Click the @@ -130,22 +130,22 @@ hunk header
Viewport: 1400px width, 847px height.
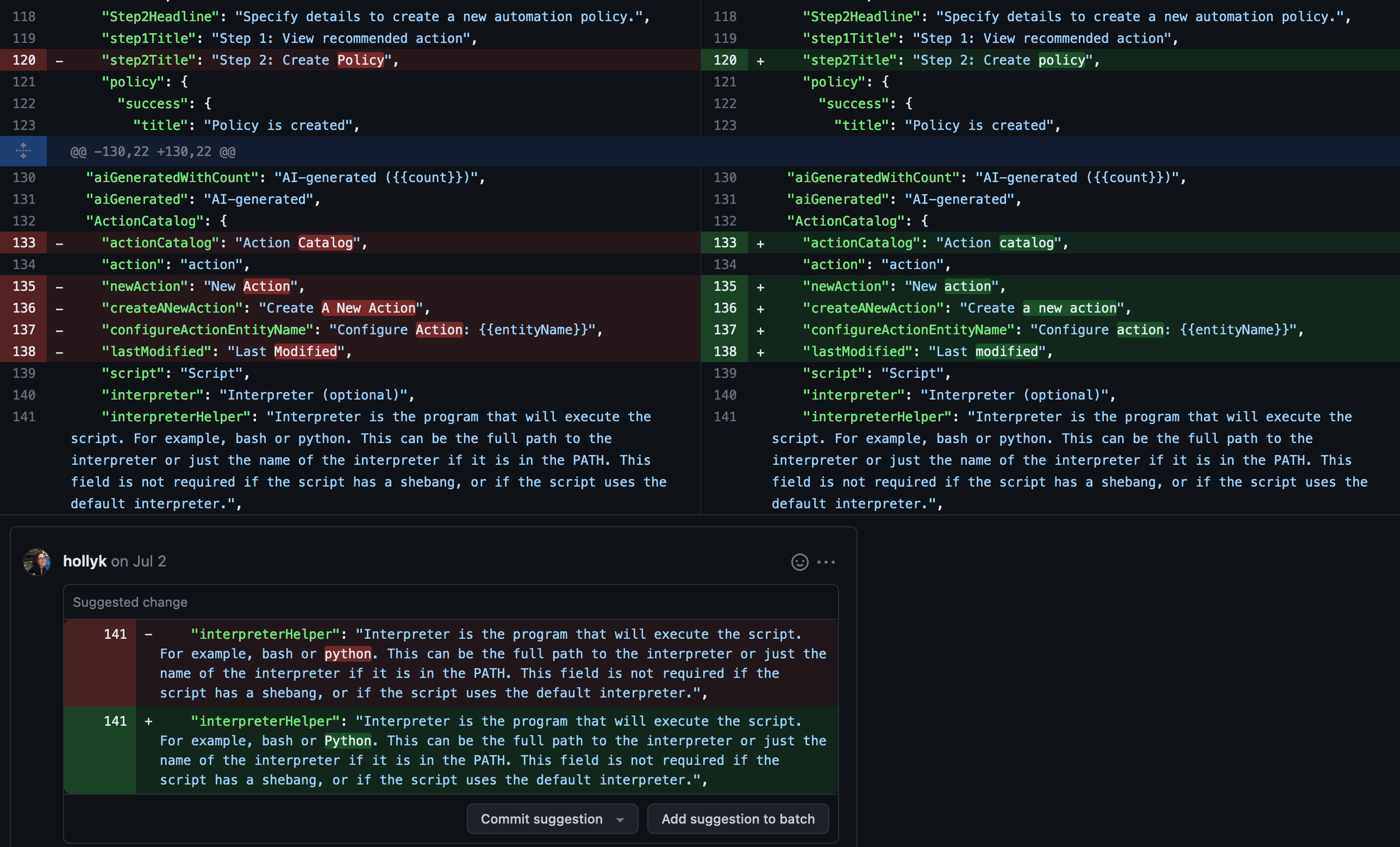point(153,152)
